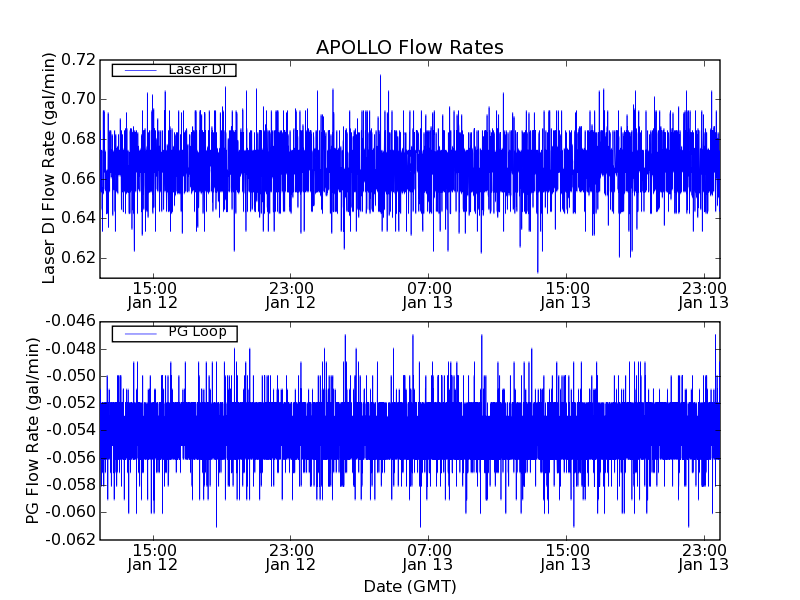Click the 15:00 Jan 13 label under the top plot
Image resolution: width=800 pixels, height=600 pixels.
[x=565, y=295]
